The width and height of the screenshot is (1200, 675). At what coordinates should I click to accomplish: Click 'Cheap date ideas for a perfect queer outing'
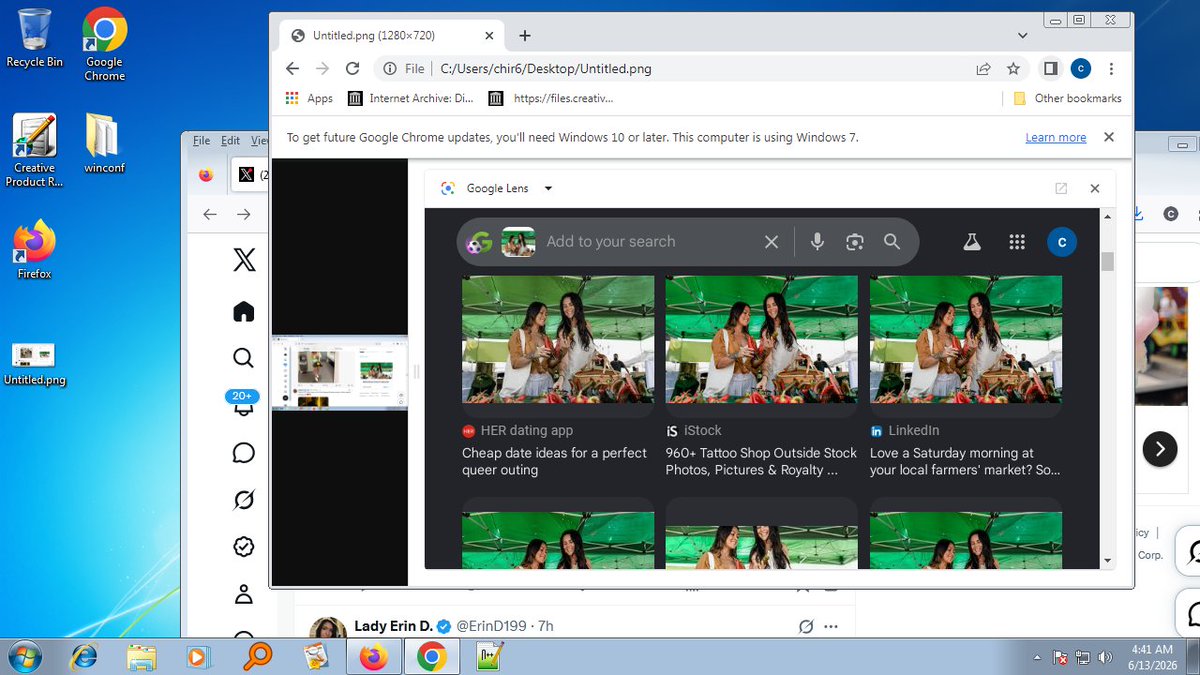pyautogui.click(x=554, y=461)
